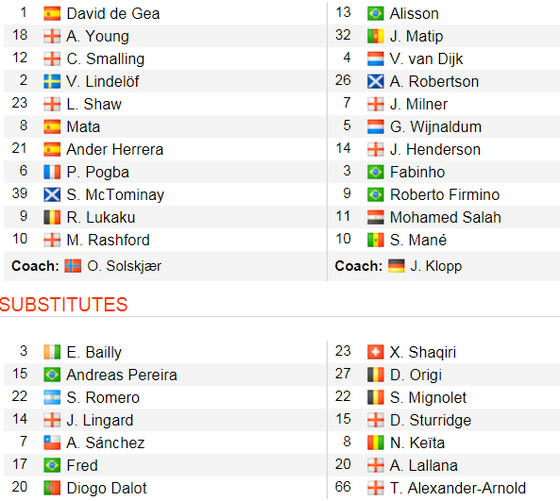Open substitute N. Keïta
This screenshot has height=501, width=560.
[417, 443]
